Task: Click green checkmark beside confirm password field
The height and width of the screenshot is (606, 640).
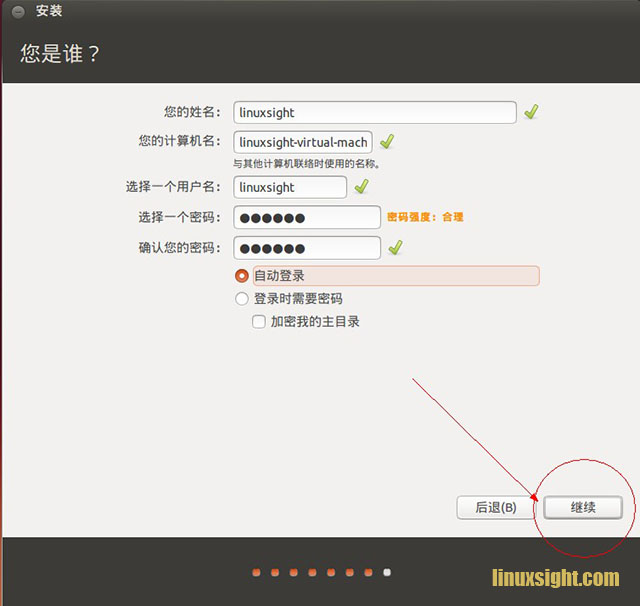Action: pyautogui.click(x=396, y=247)
